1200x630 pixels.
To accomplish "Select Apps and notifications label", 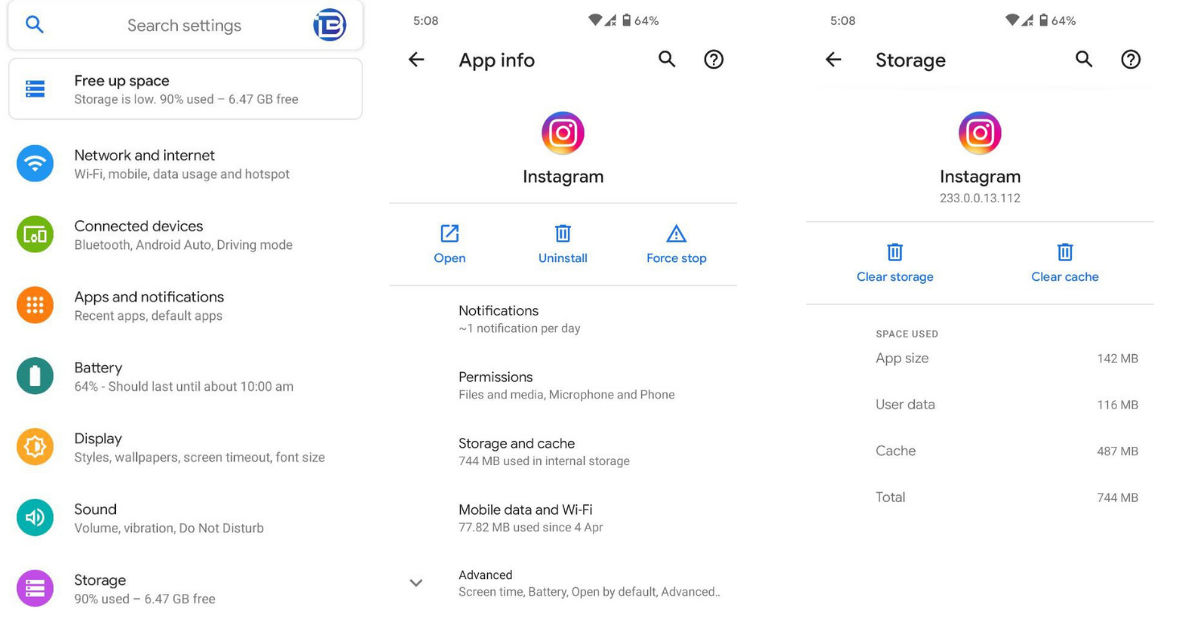I will [x=149, y=297].
